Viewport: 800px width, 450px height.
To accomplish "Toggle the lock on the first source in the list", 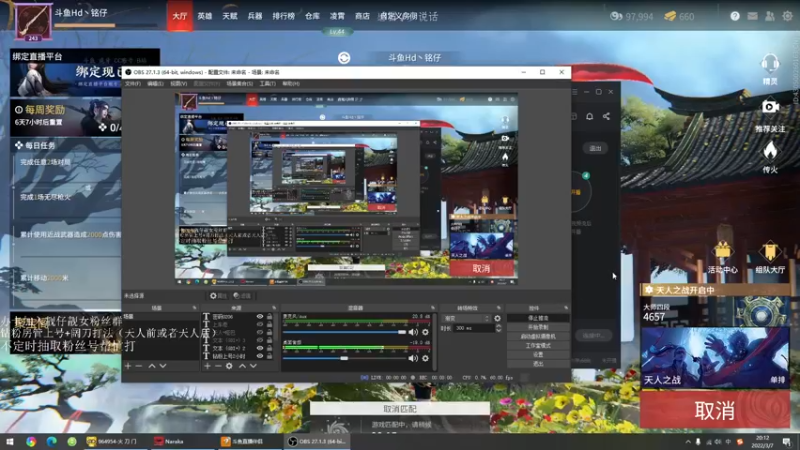I will [269, 317].
